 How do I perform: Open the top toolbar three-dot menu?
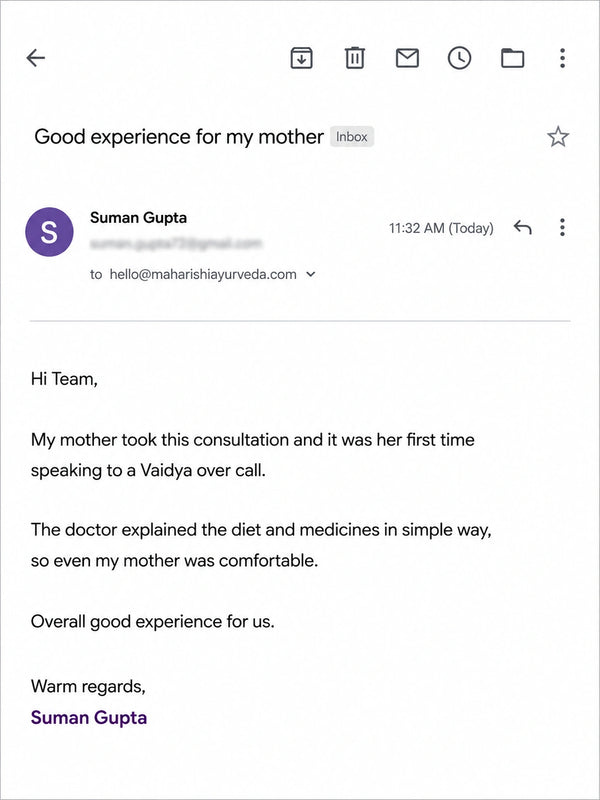coord(562,58)
